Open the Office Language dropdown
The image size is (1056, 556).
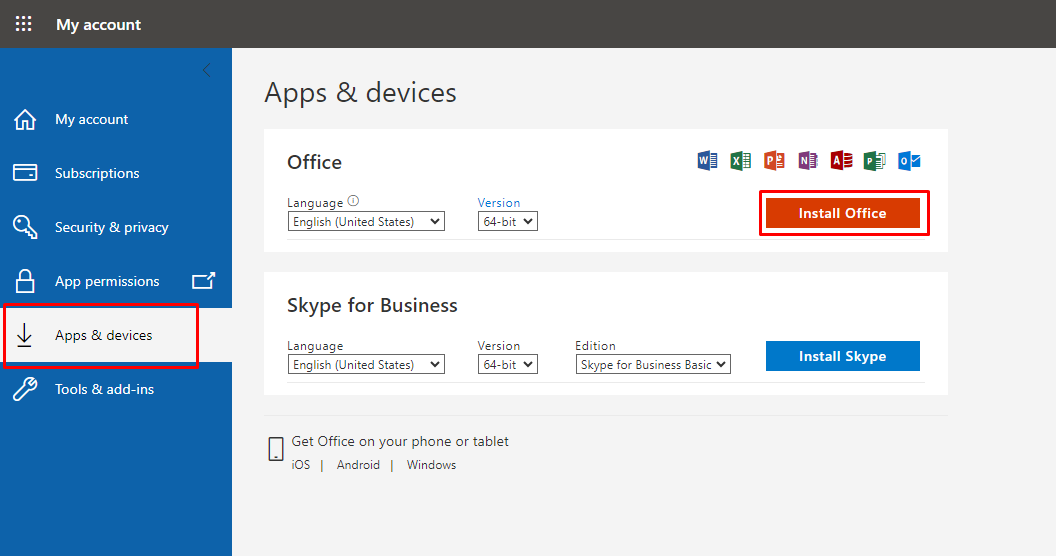tap(366, 222)
